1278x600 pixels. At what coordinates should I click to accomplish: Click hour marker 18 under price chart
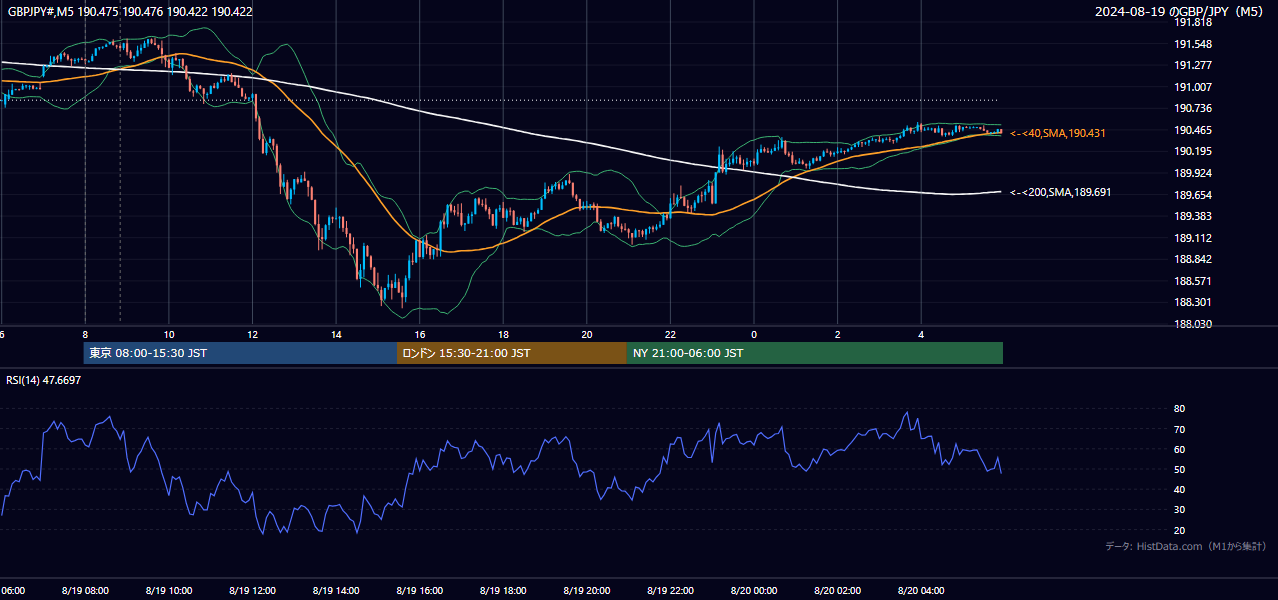503,335
